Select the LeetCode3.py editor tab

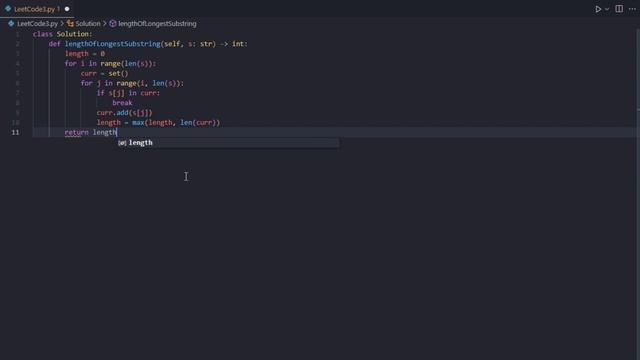click(37, 9)
